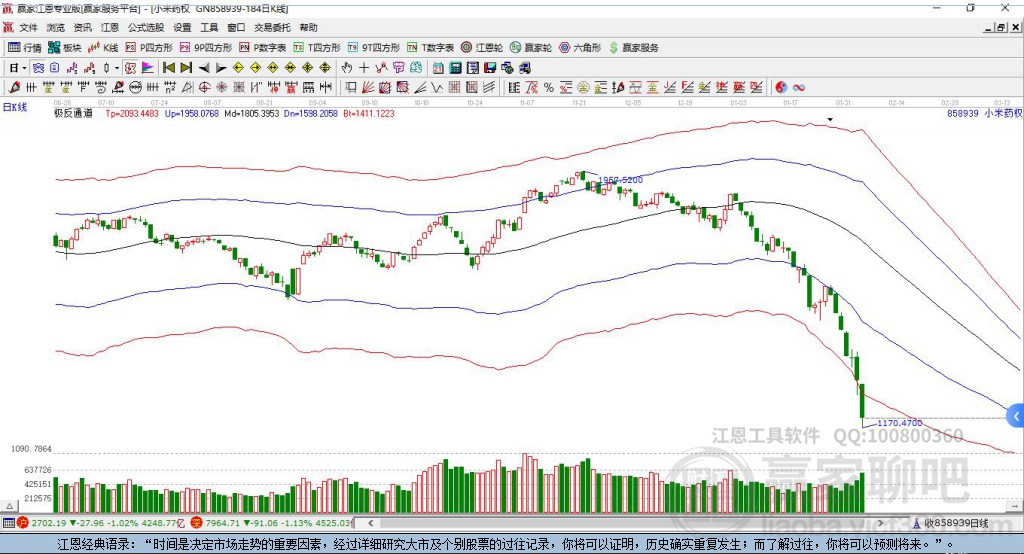The height and width of the screenshot is (554, 1024).
Task: Open the T四方形 time square tool
Action: pyautogui.click(x=317, y=48)
